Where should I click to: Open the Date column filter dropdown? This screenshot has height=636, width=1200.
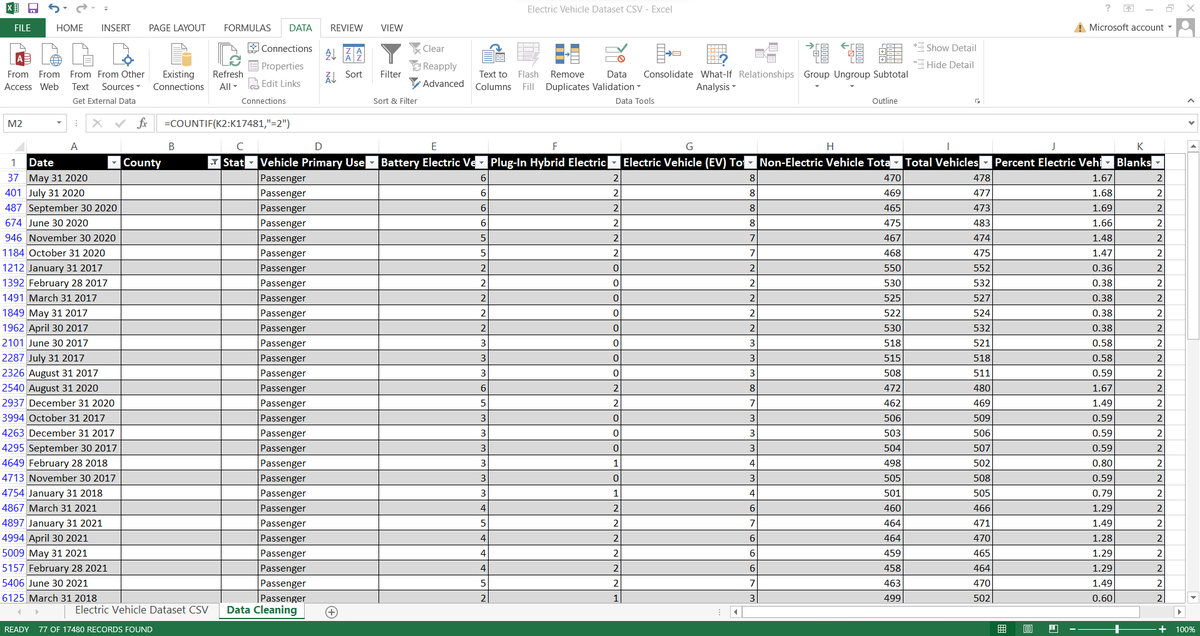(113, 162)
